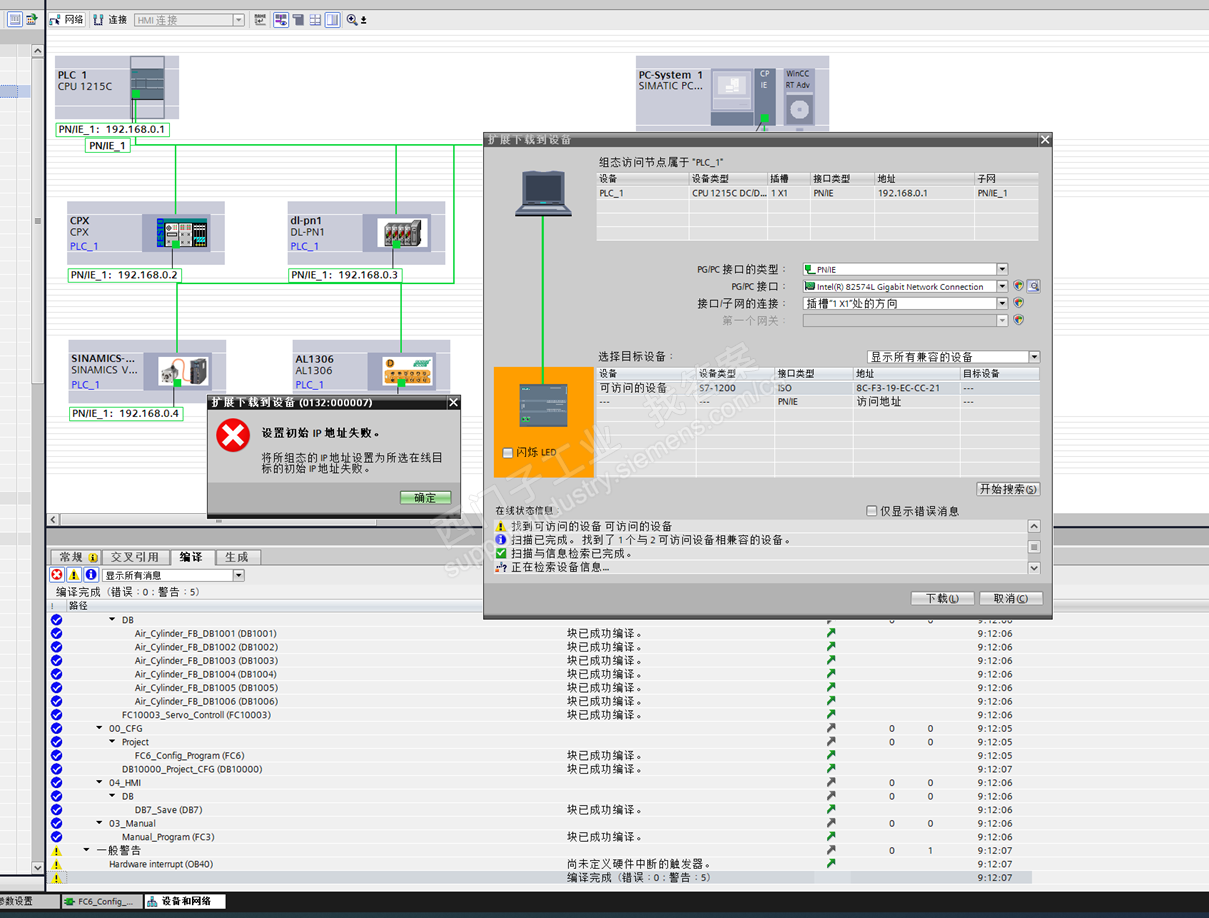Close the IP address failure error dialog
The image size is (1209, 918).
(x=453, y=403)
